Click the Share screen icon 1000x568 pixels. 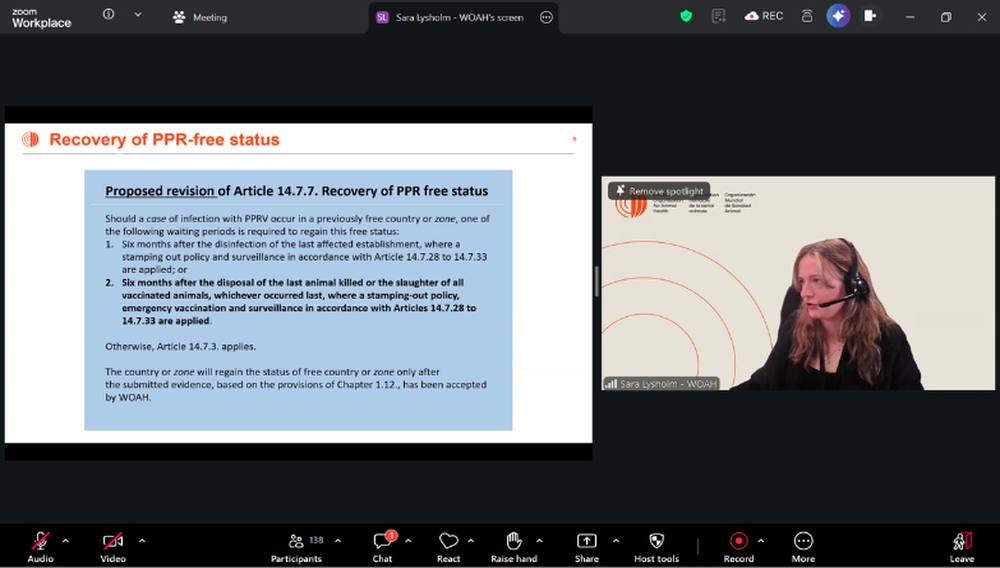(586, 545)
